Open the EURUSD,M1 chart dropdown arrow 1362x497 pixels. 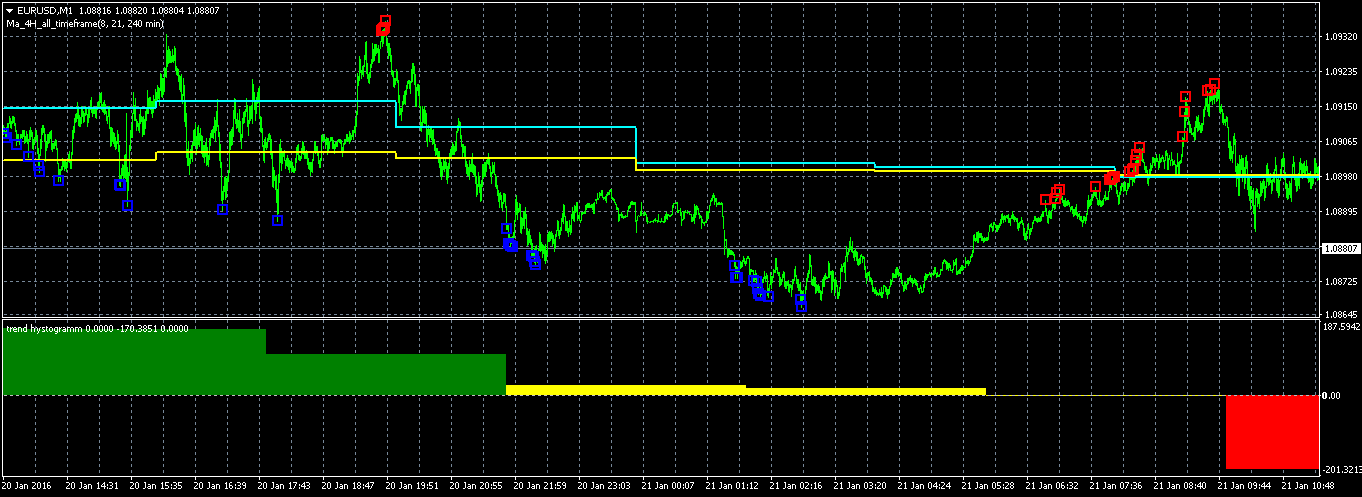tap(8, 10)
